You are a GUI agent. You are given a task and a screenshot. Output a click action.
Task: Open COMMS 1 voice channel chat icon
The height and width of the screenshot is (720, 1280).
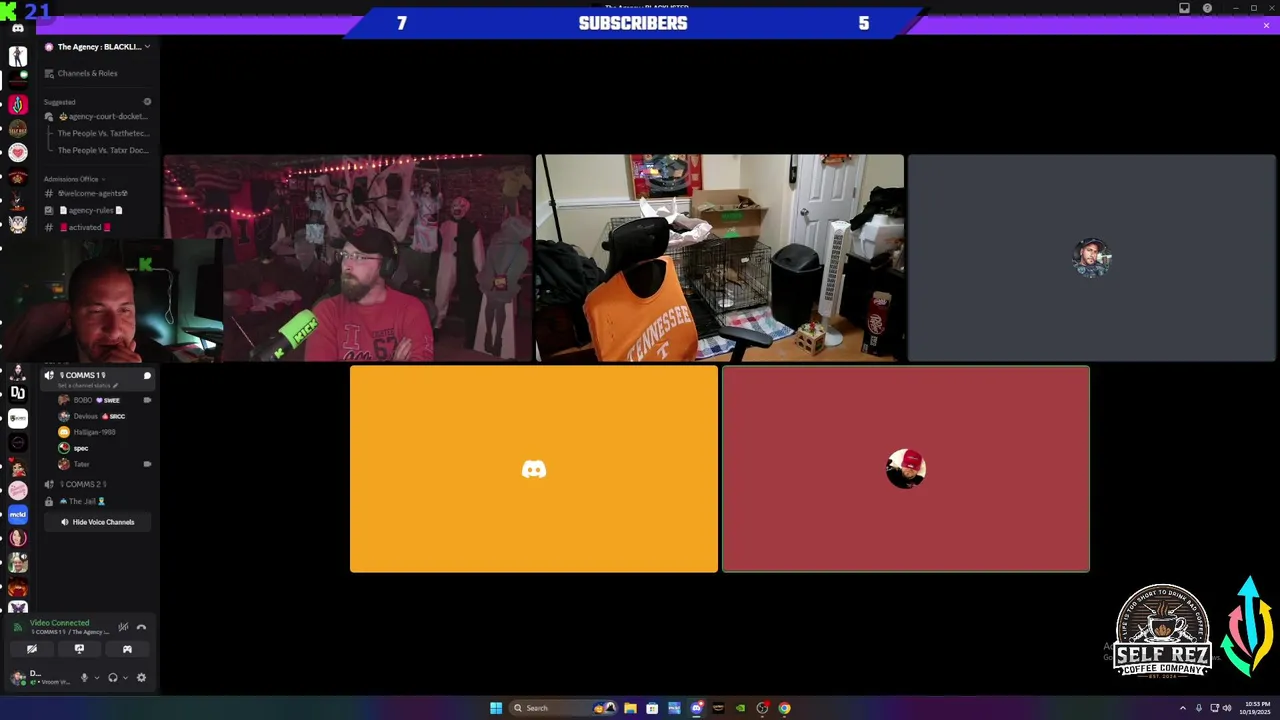[147, 376]
